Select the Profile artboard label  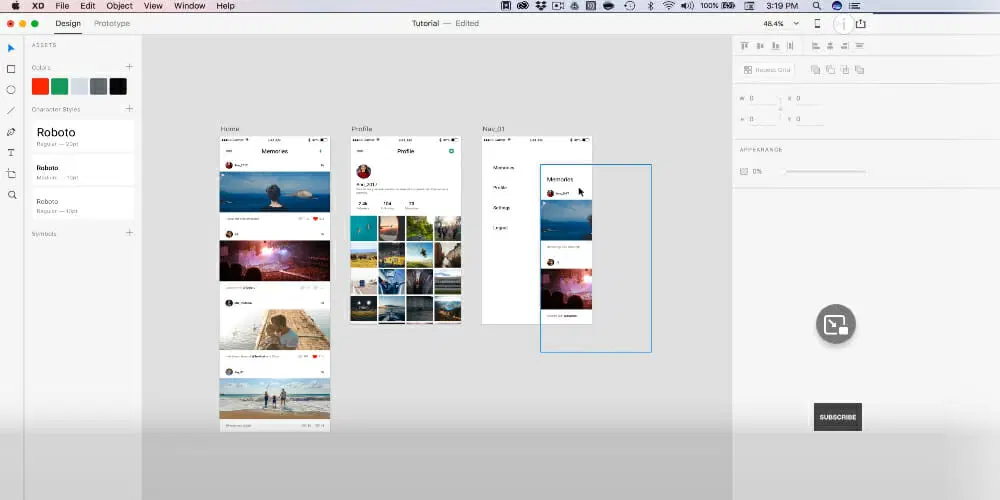coord(362,129)
